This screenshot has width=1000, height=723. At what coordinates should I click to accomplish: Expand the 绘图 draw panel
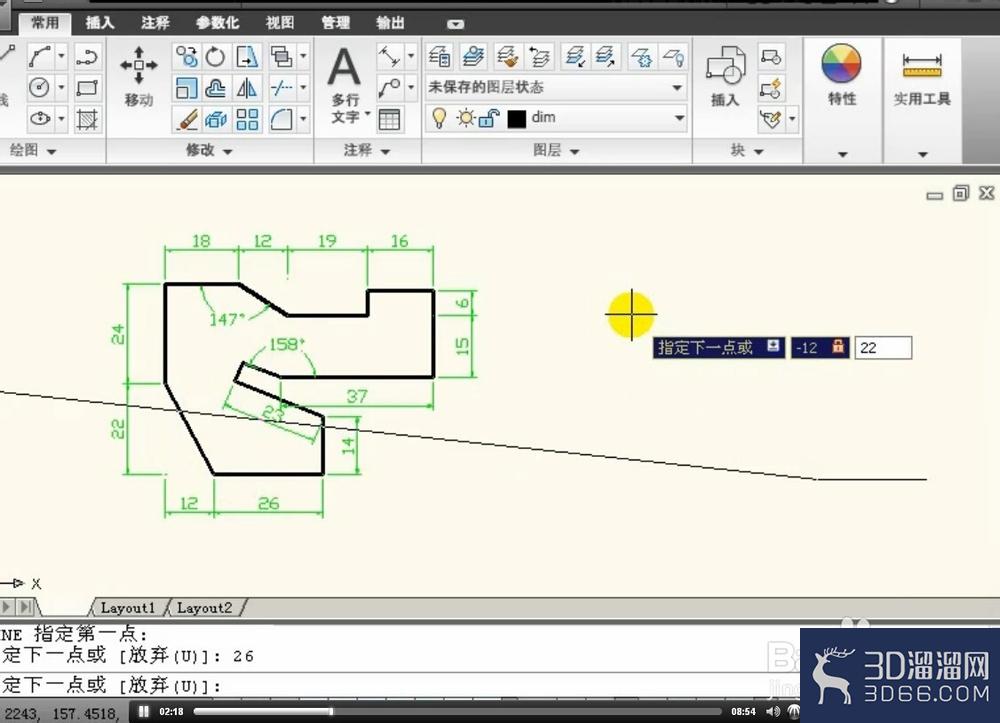(33, 150)
